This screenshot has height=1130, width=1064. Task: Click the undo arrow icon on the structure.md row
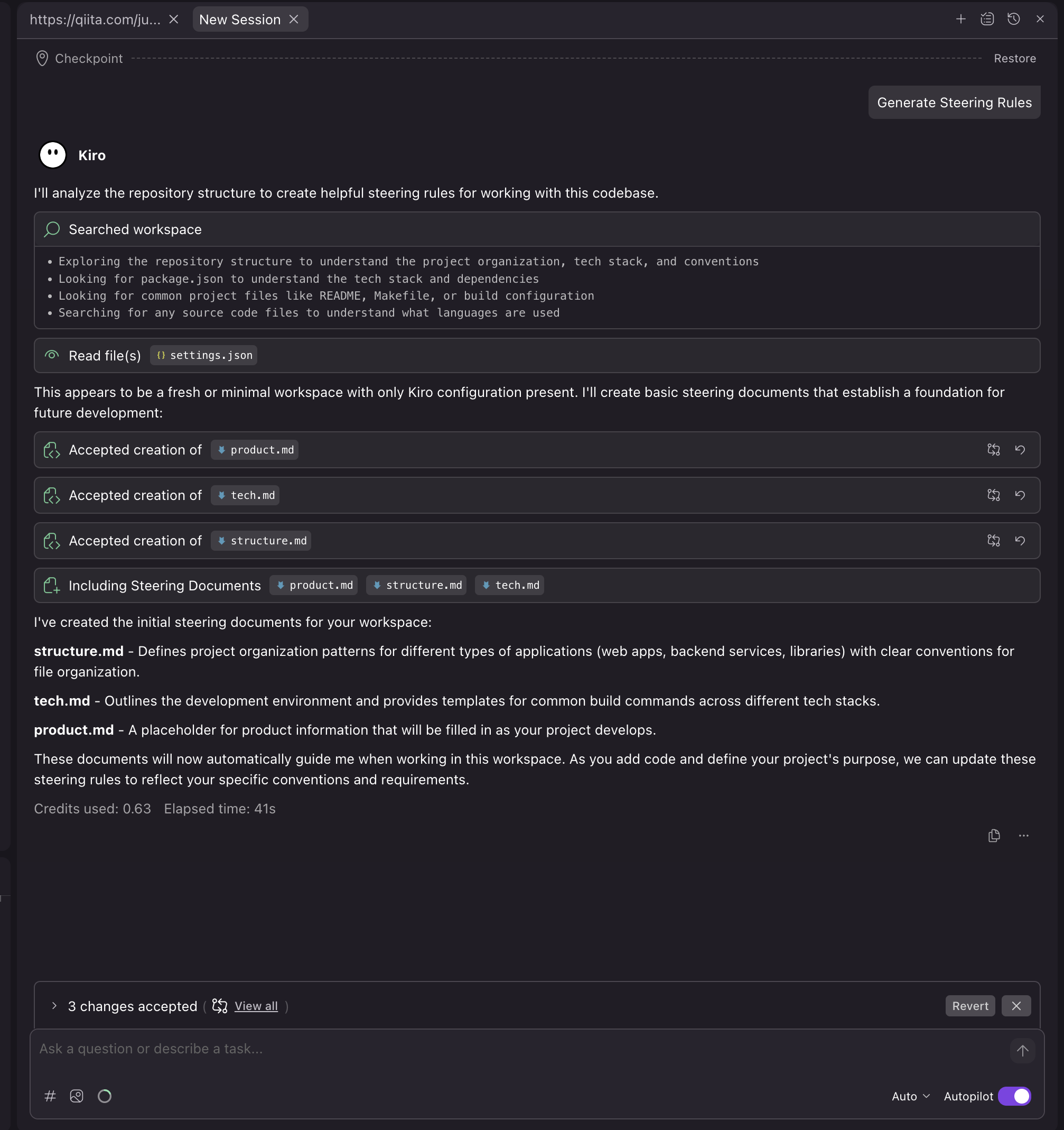click(x=1020, y=541)
